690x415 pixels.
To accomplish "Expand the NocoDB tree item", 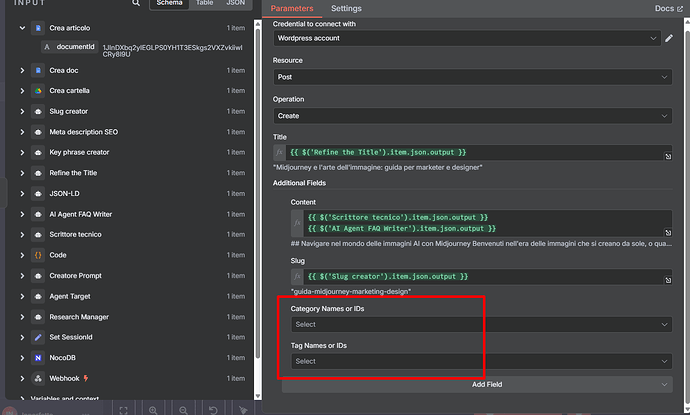I will click(x=22, y=358).
